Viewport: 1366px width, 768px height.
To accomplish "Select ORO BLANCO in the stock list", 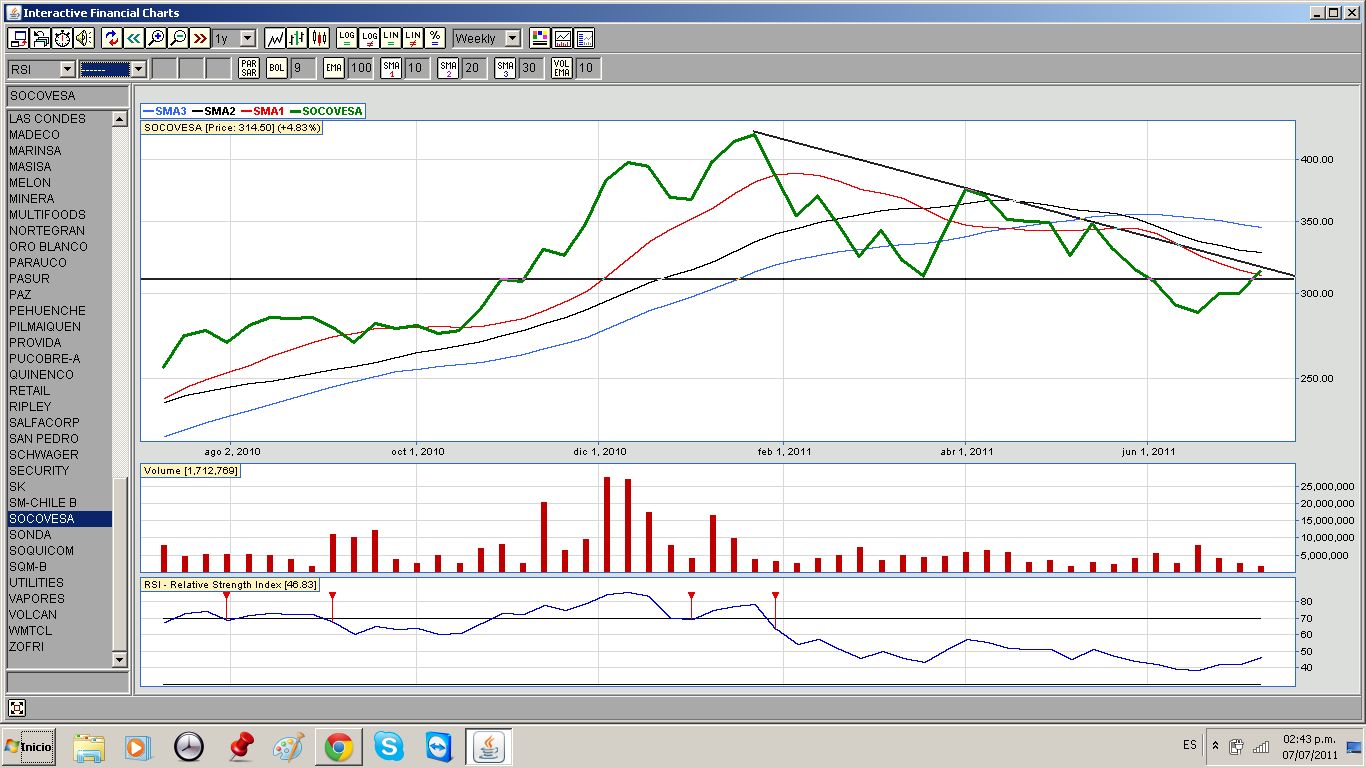I will (x=59, y=247).
